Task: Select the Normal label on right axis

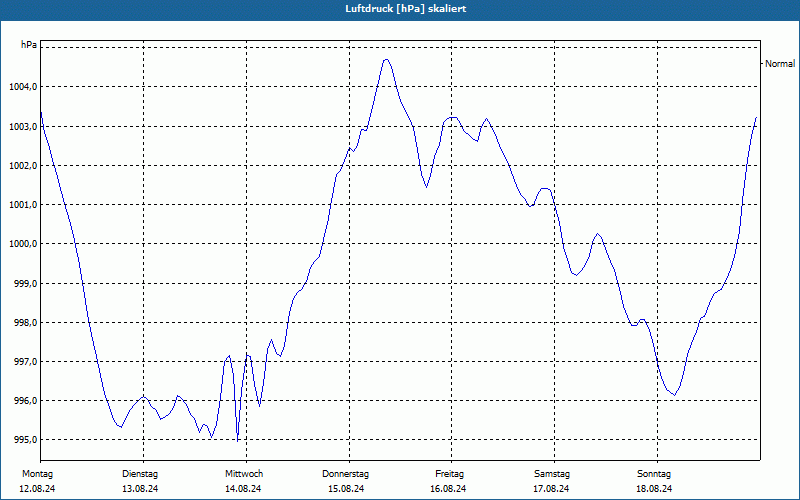Action: click(780, 64)
